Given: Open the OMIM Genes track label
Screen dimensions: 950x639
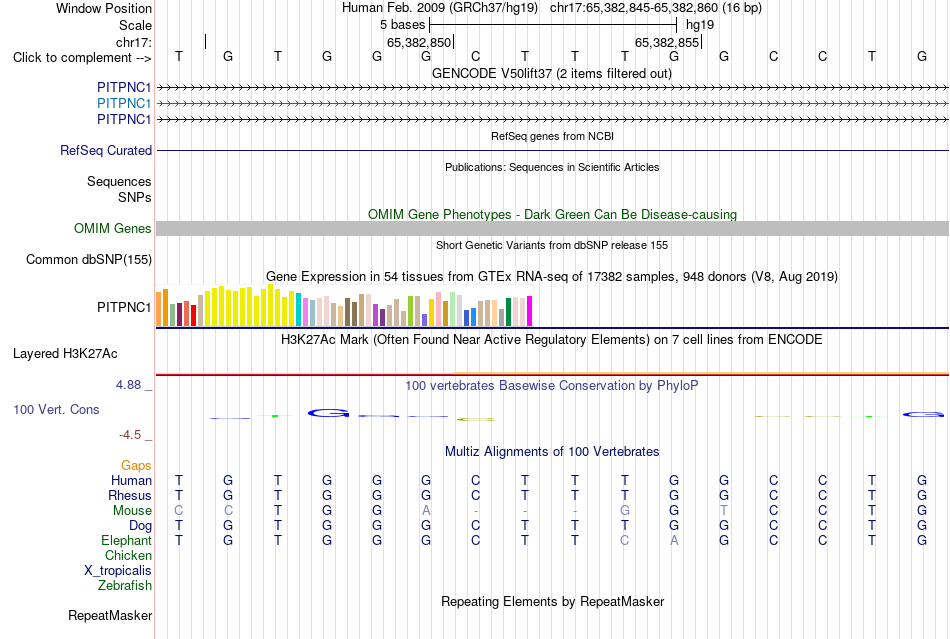Looking at the screenshot, I should click(x=113, y=228).
